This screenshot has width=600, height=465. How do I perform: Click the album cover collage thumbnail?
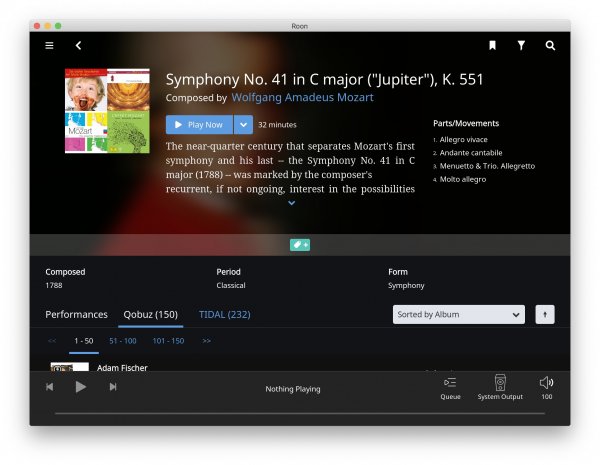pyautogui.click(x=107, y=111)
